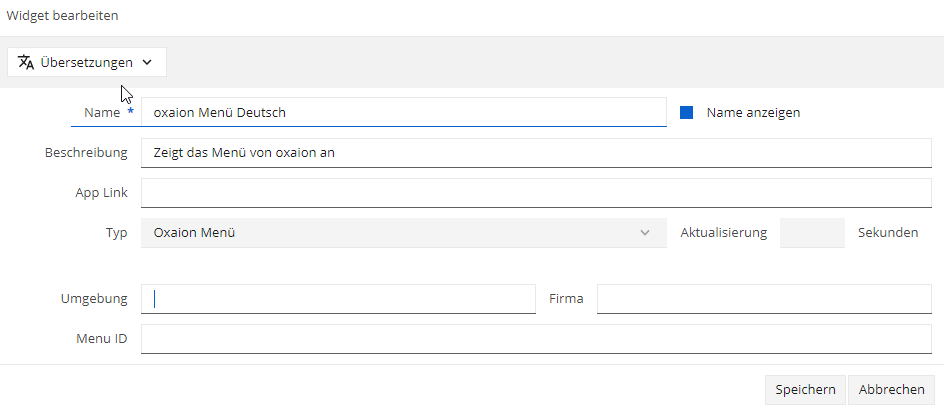
Task: Click the translation language icon
Action: click(x=26, y=62)
